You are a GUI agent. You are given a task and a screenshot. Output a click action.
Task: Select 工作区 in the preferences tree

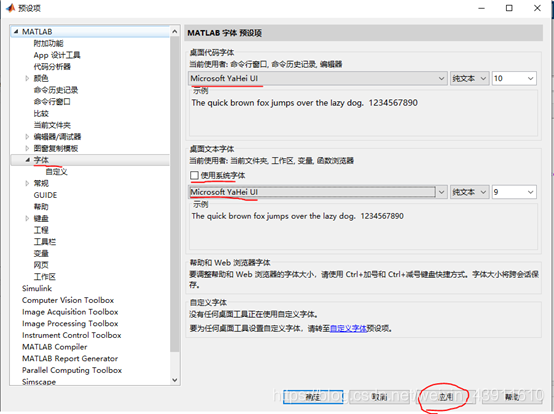click(x=45, y=277)
